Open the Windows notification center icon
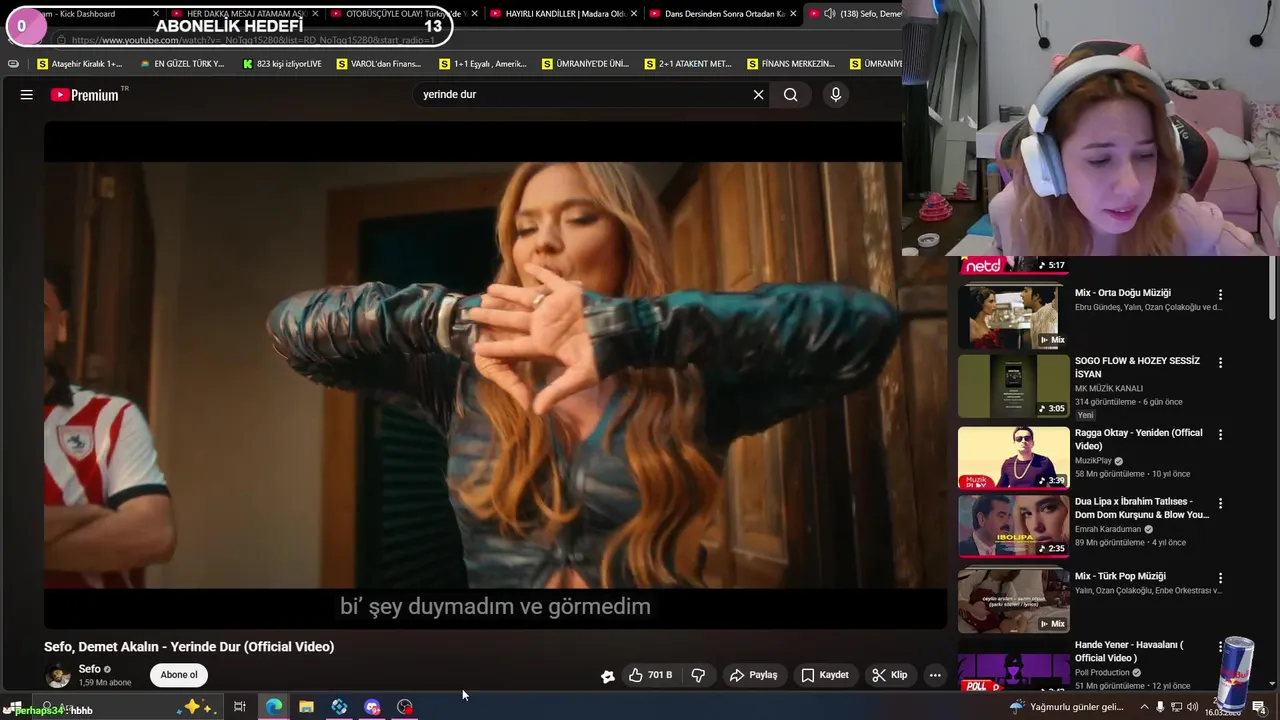This screenshot has width=1280, height=720. click(x=1259, y=707)
